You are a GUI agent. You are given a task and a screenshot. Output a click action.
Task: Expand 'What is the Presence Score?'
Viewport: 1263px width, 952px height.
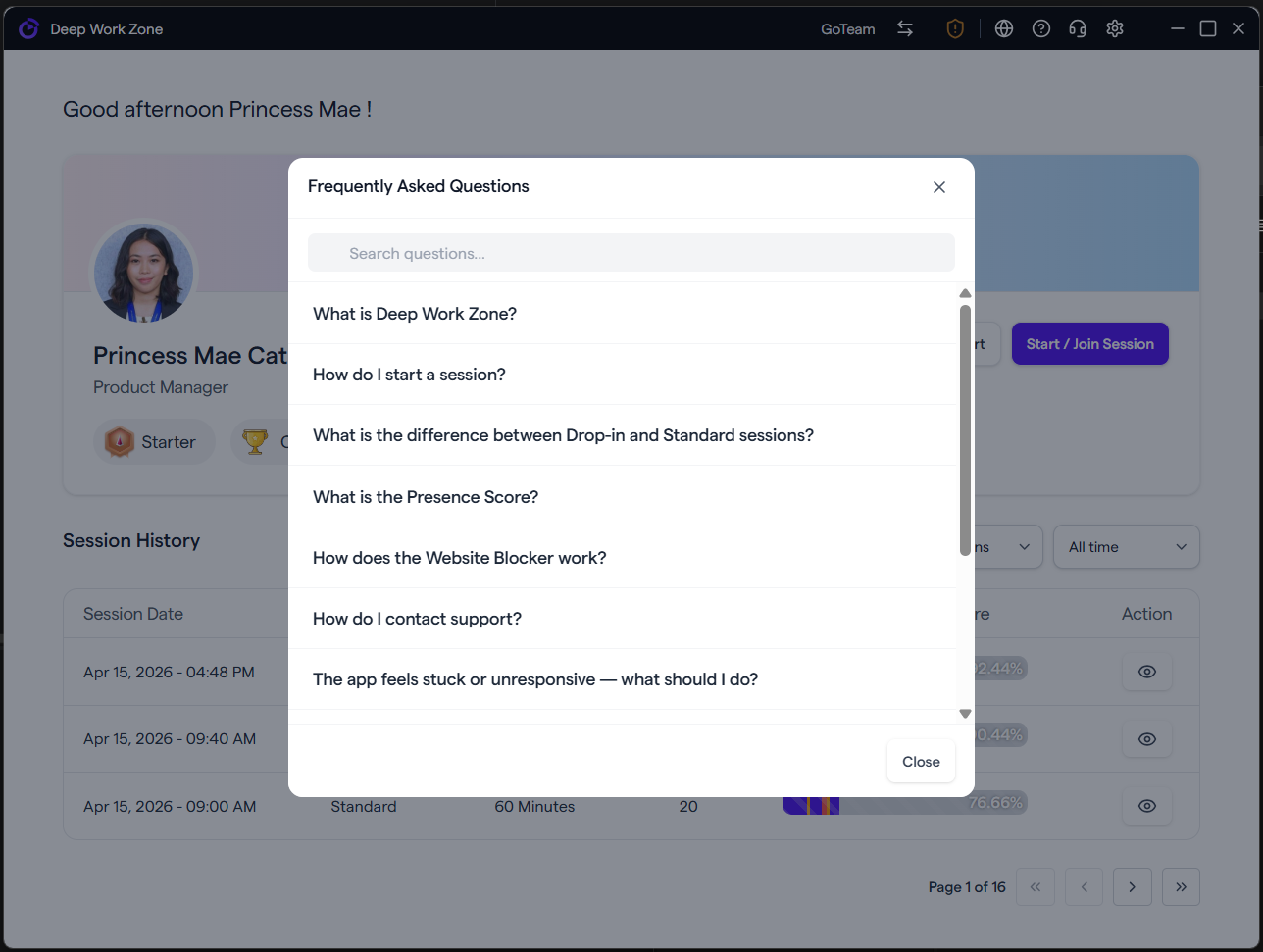623,497
